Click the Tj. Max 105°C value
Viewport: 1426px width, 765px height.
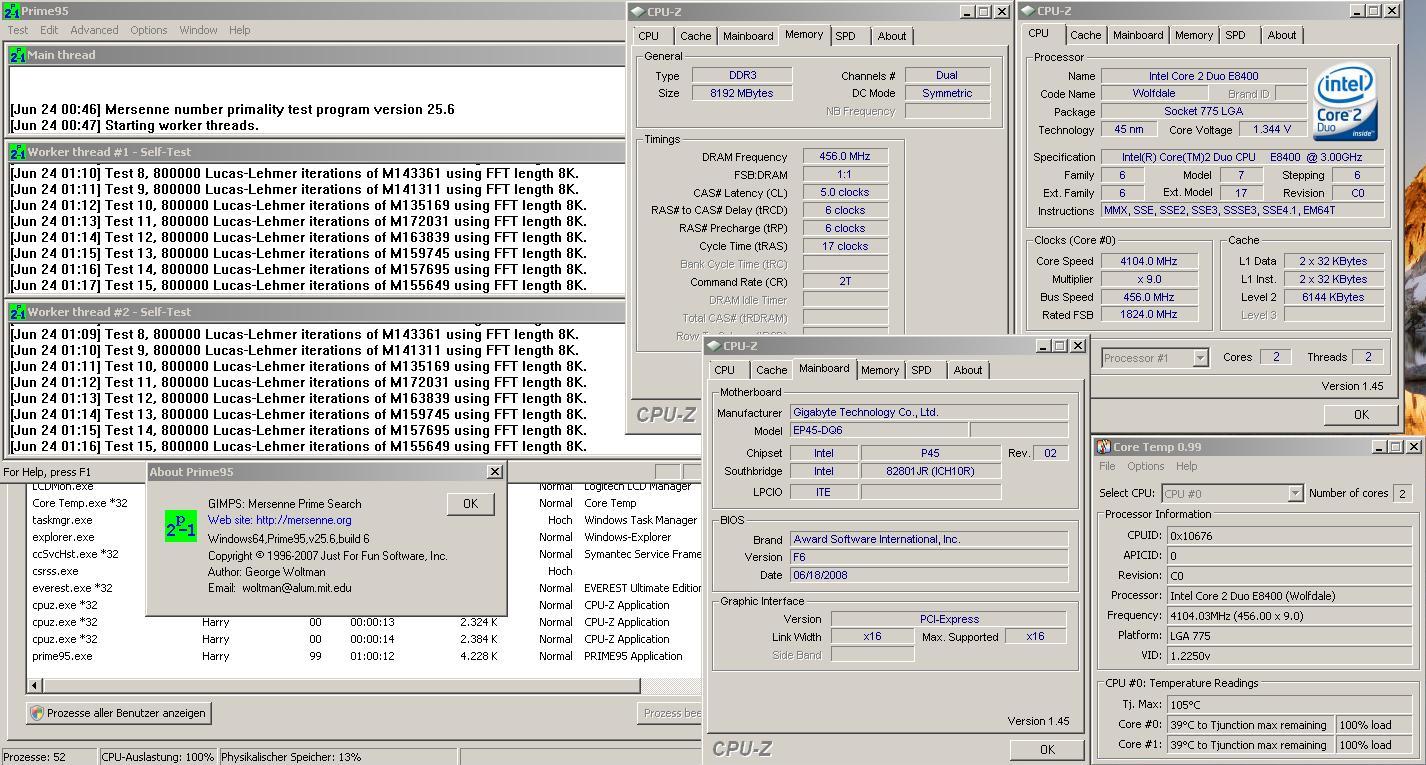pyautogui.click(x=1289, y=705)
